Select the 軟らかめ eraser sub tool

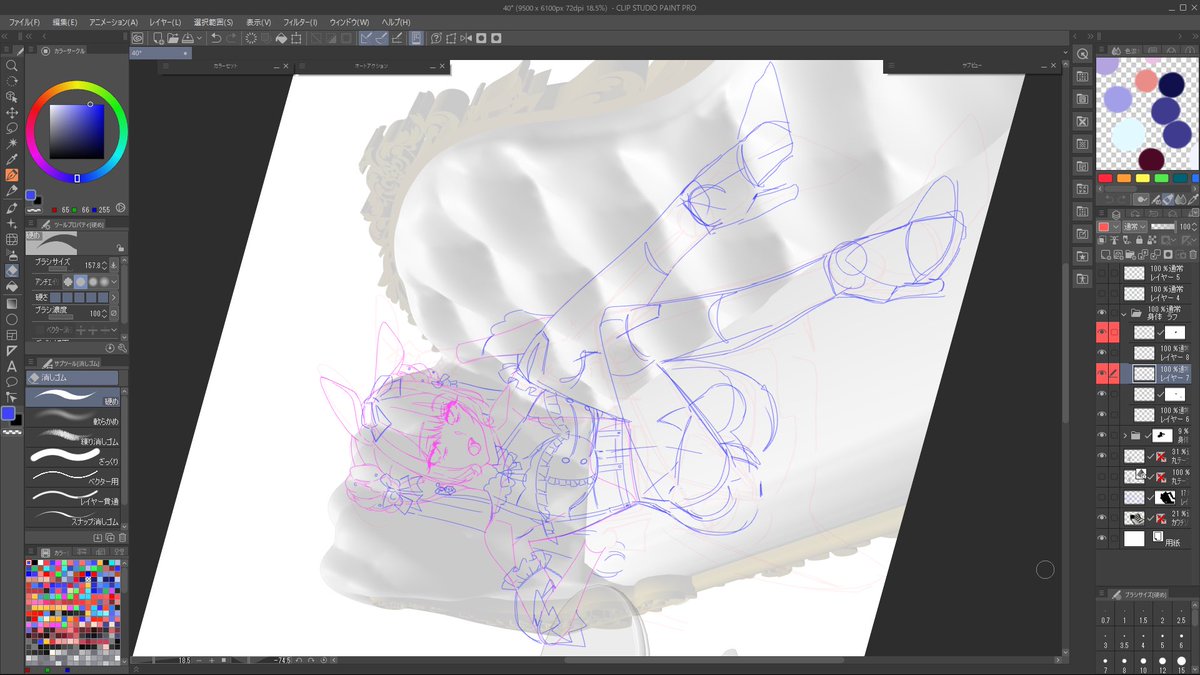[x=75, y=417]
